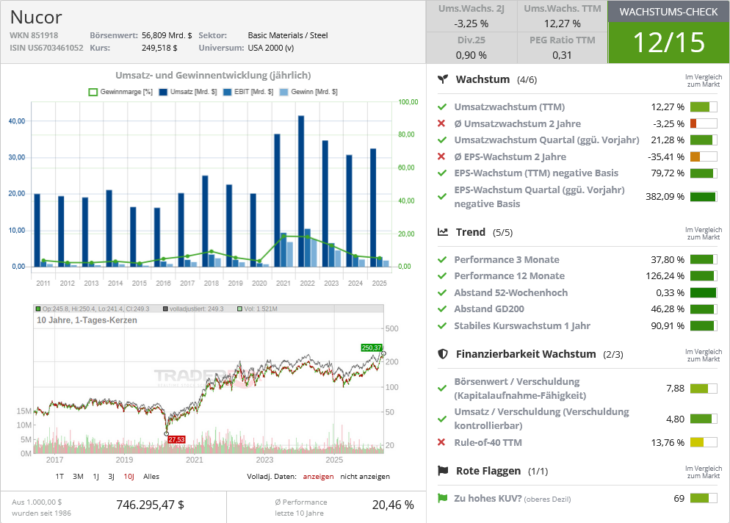Open the Performance 12 Monate metric link

click(509, 276)
